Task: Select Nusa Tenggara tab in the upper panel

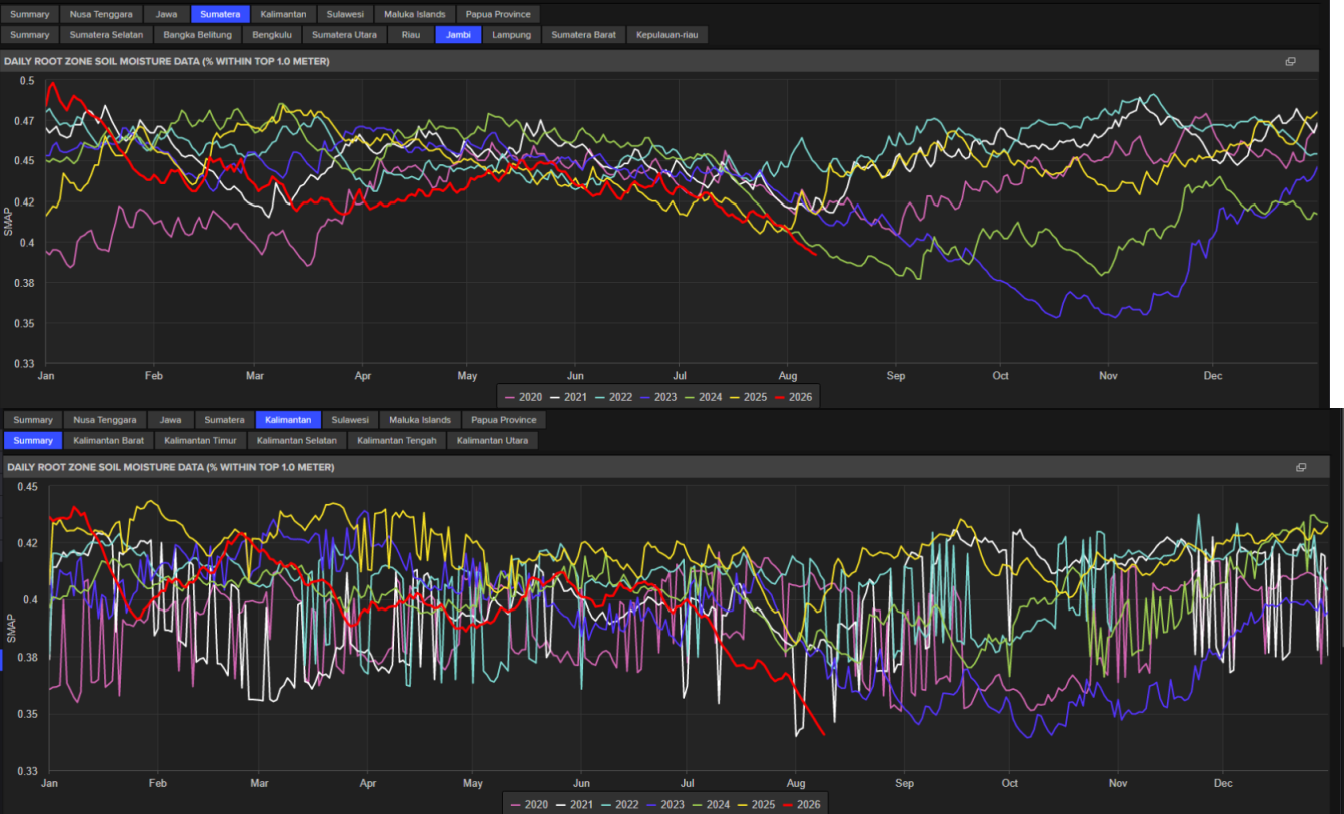Action: [x=101, y=14]
